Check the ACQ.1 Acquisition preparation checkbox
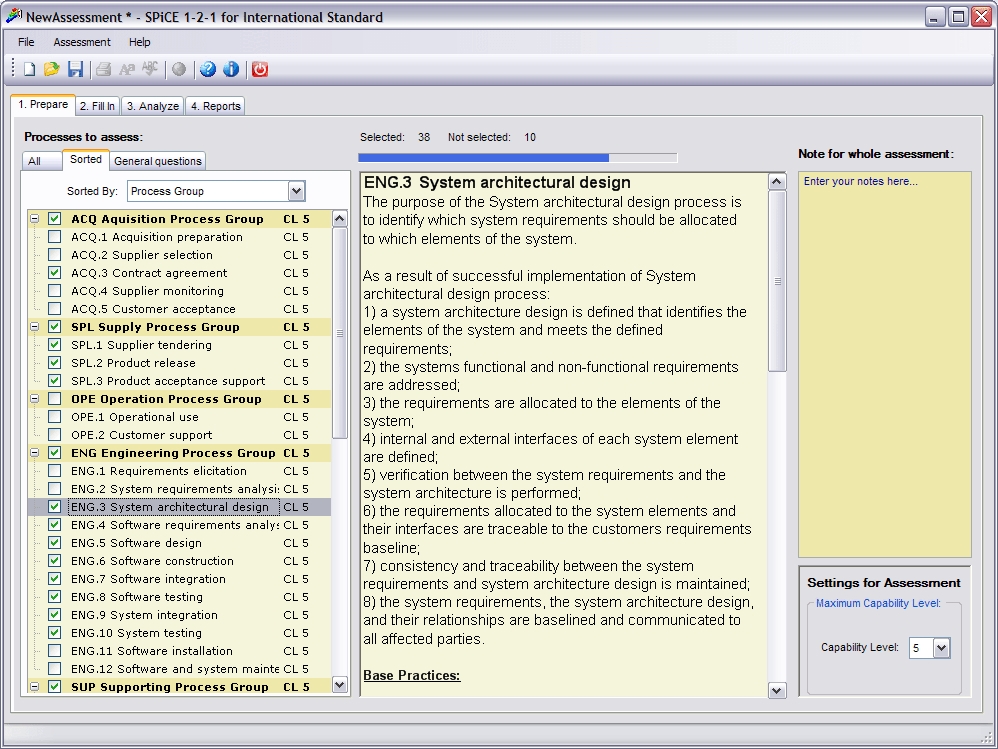Image resolution: width=998 pixels, height=749 pixels. click(x=55, y=237)
